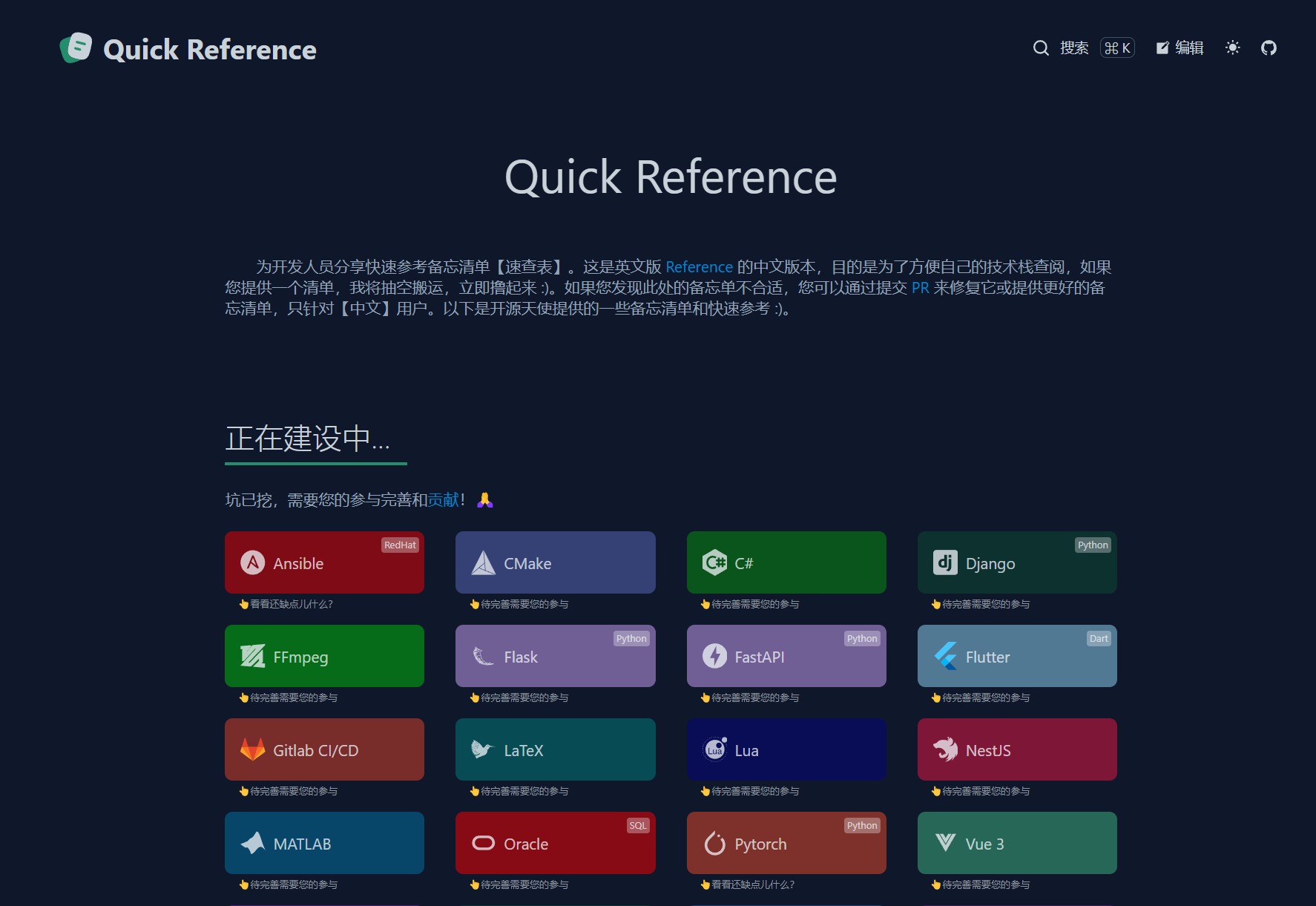Click the 搜索 search label
Screen dimensions: 1316x906
[x=1074, y=48]
